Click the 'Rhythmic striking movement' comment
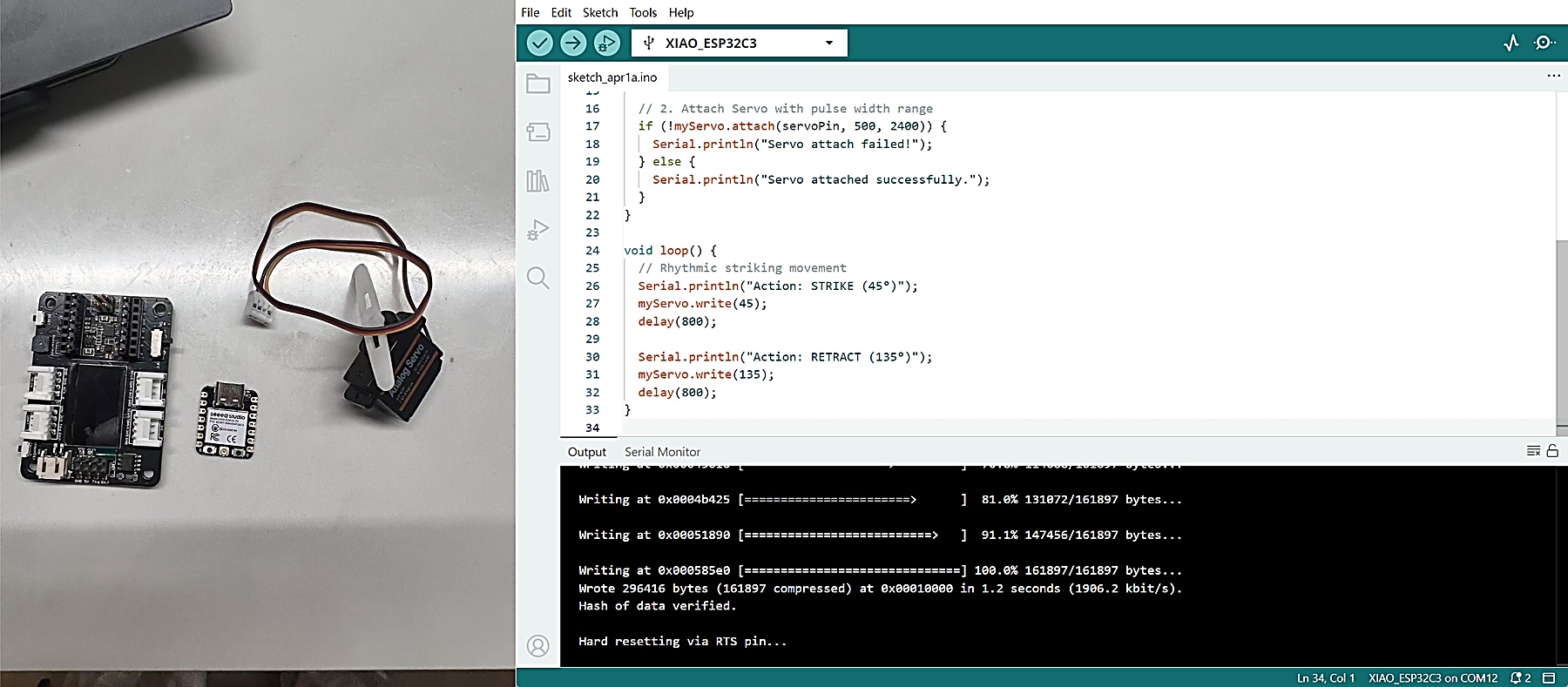 click(x=742, y=268)
